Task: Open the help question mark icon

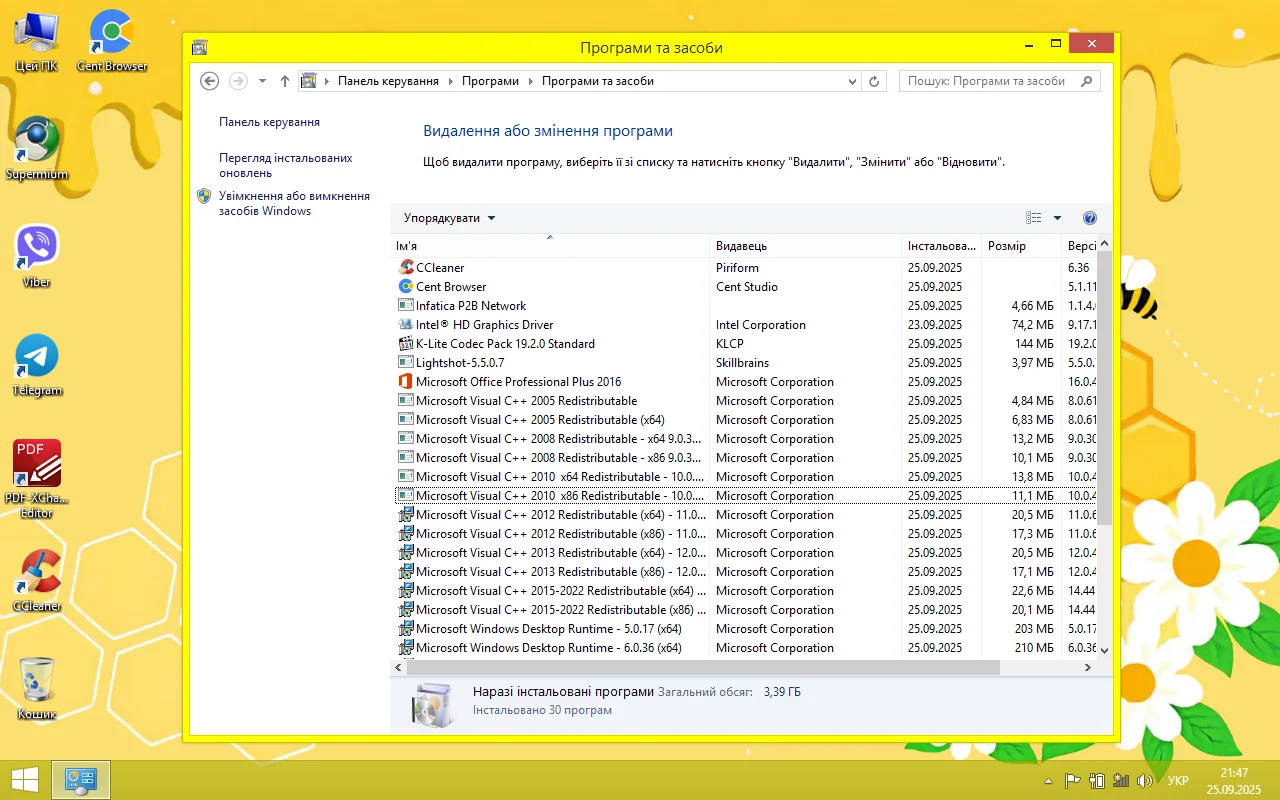Action: coord(1090,218)
